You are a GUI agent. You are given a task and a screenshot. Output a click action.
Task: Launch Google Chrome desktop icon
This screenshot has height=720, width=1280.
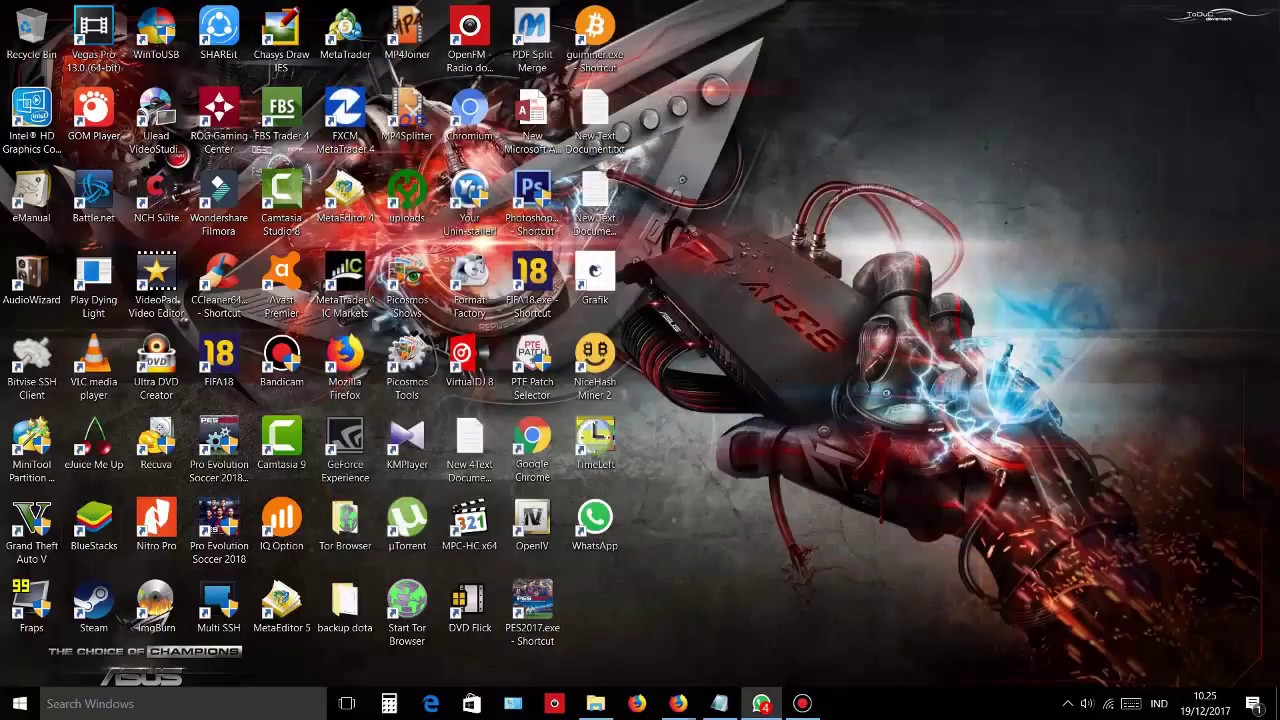[x=532, y=449]
